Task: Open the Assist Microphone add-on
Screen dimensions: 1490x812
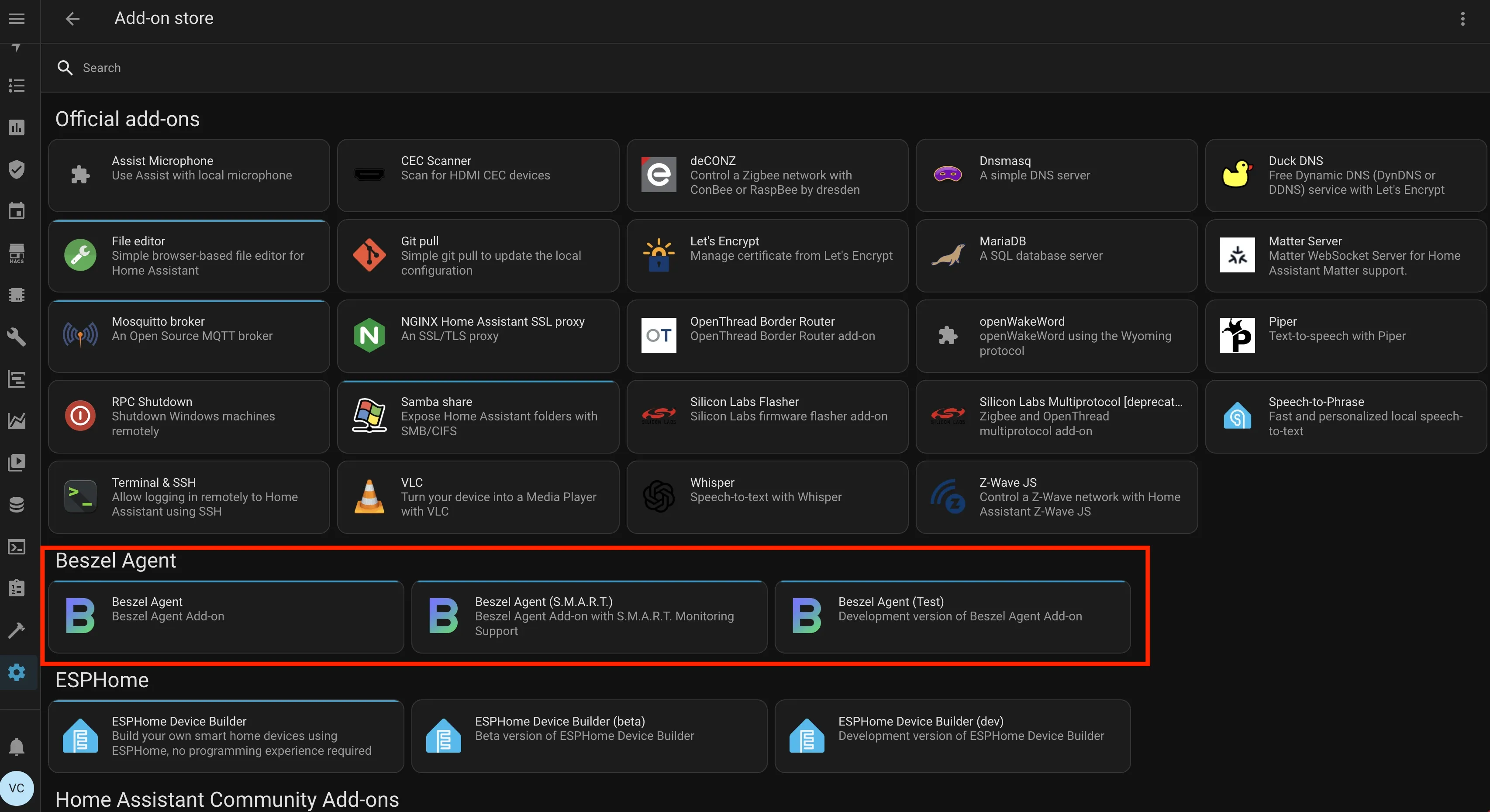Action: (189, 175)
